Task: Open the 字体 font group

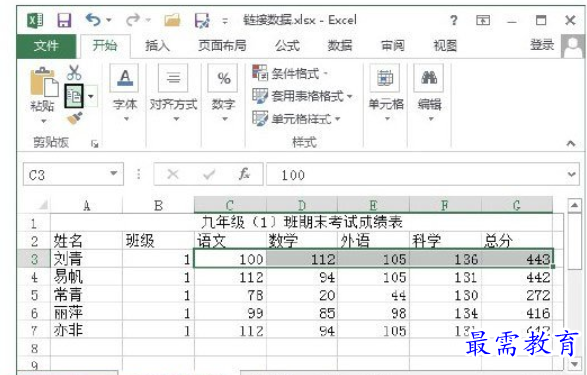Action: point(125,93)
